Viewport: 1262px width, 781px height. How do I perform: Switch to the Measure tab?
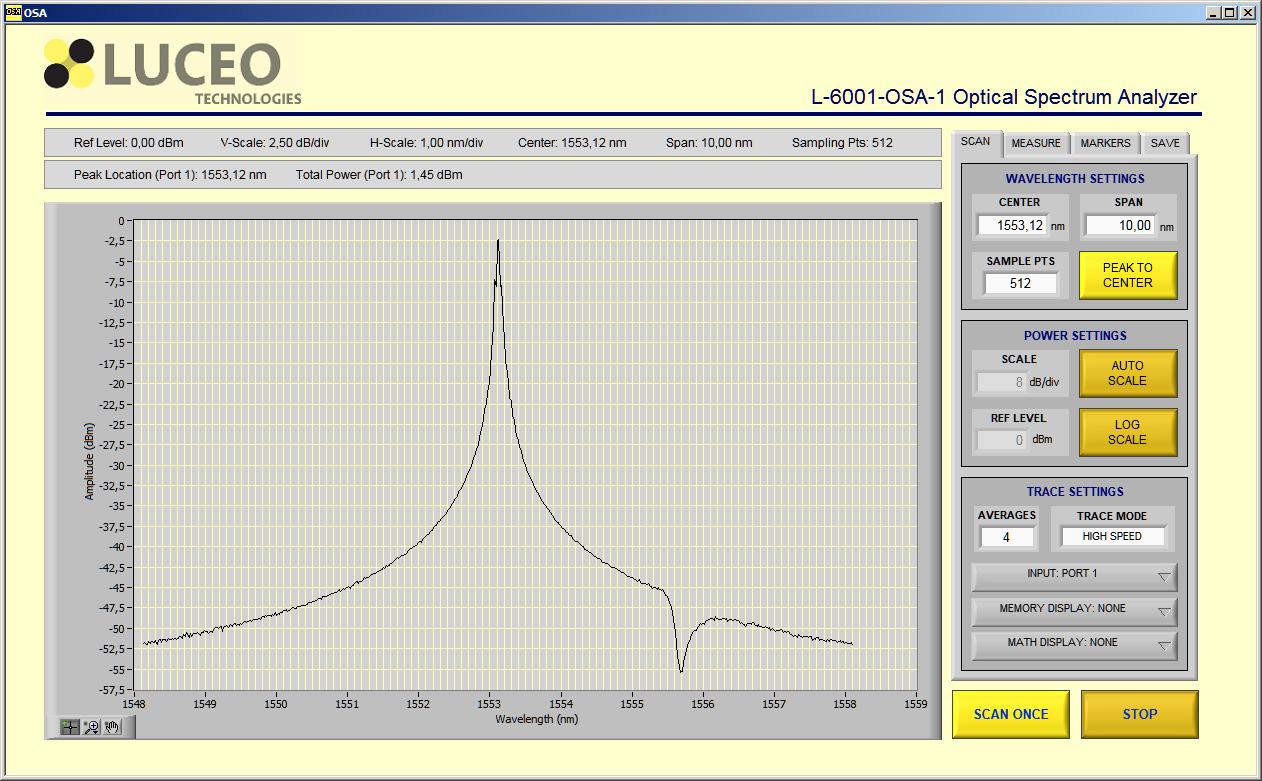coord(1035,143)
